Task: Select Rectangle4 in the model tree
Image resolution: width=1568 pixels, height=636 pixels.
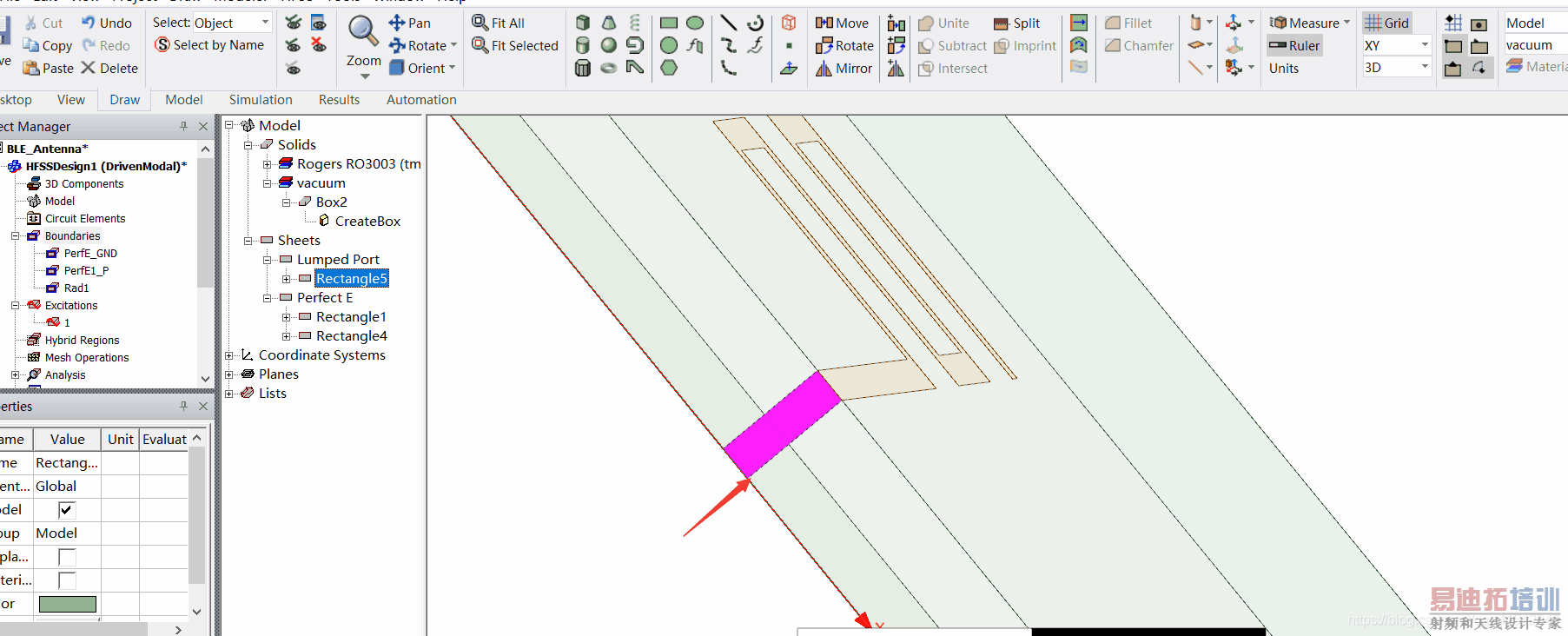Action: [x=351, y=336]
